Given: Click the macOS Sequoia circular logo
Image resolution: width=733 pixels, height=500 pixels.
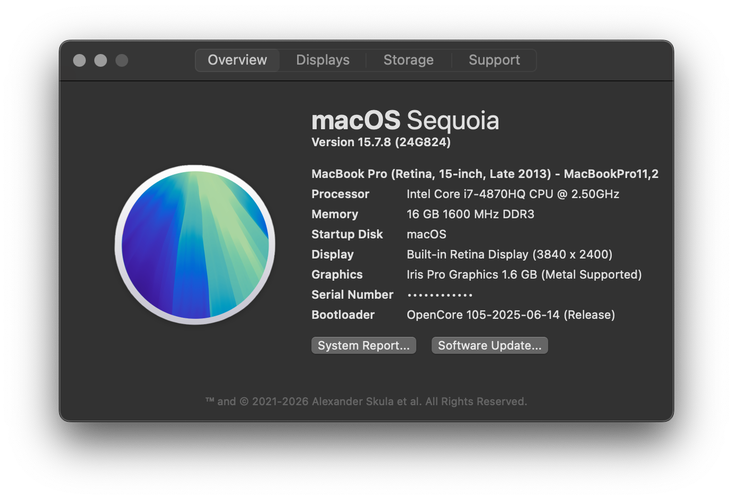Looking at the screenshot, I should click(x=195, y=244).
